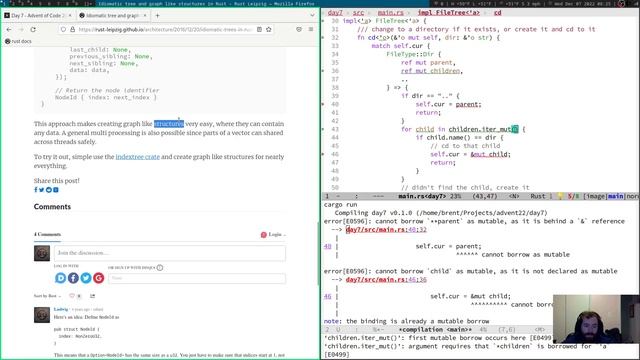Click the Disqus share icon beside the heart
640x360 pixels.
[93, 296]
